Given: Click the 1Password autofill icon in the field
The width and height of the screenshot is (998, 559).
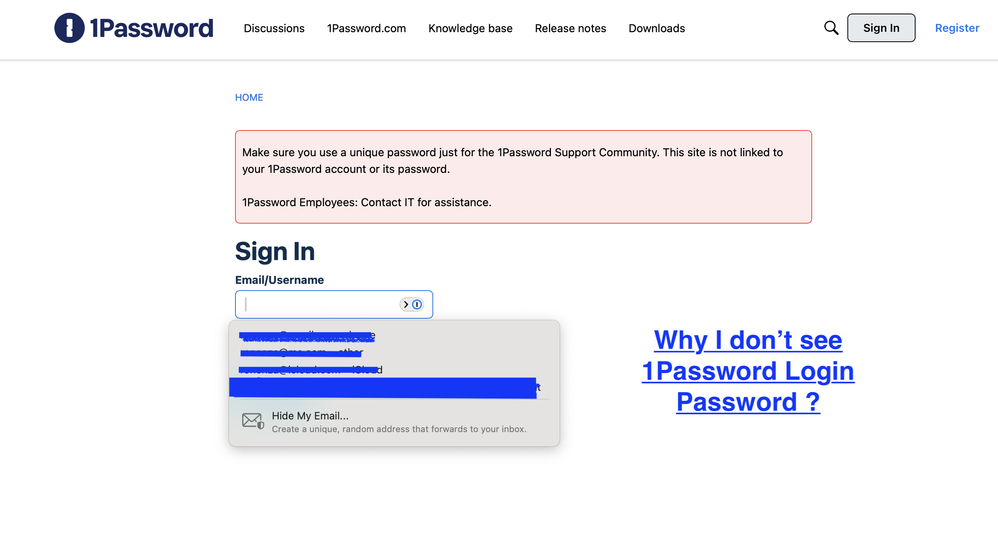Looking at the screenshot, I should [x=417, y=304].
